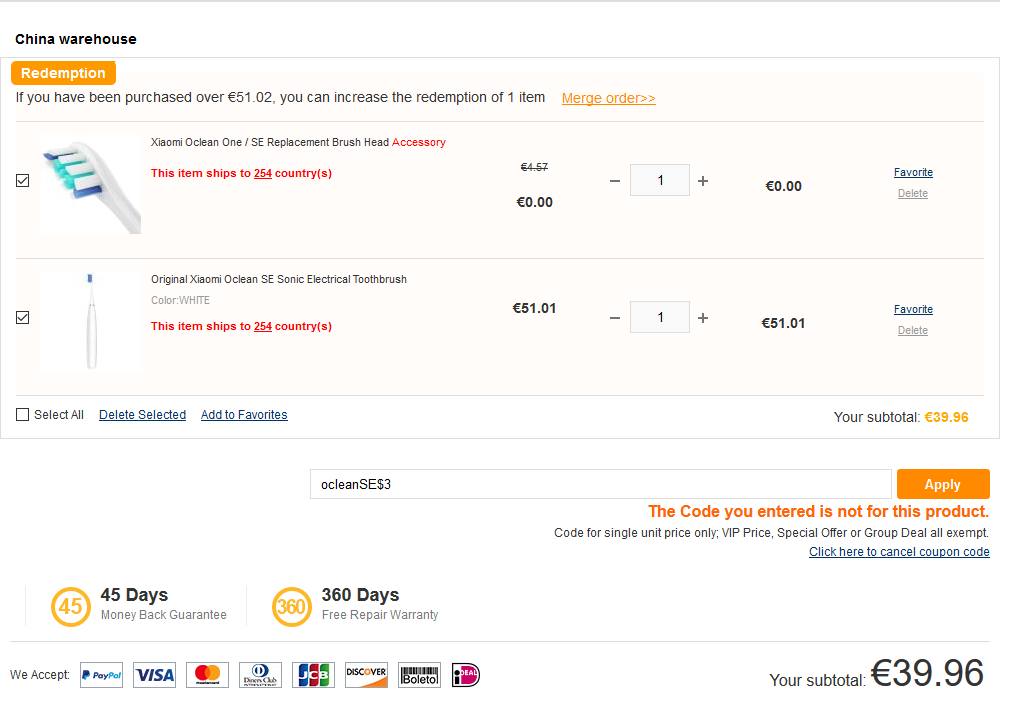Open the Xiaomi brush head product thumbnail
This screenshot has height=708, width=1012.
coord(91,185)
